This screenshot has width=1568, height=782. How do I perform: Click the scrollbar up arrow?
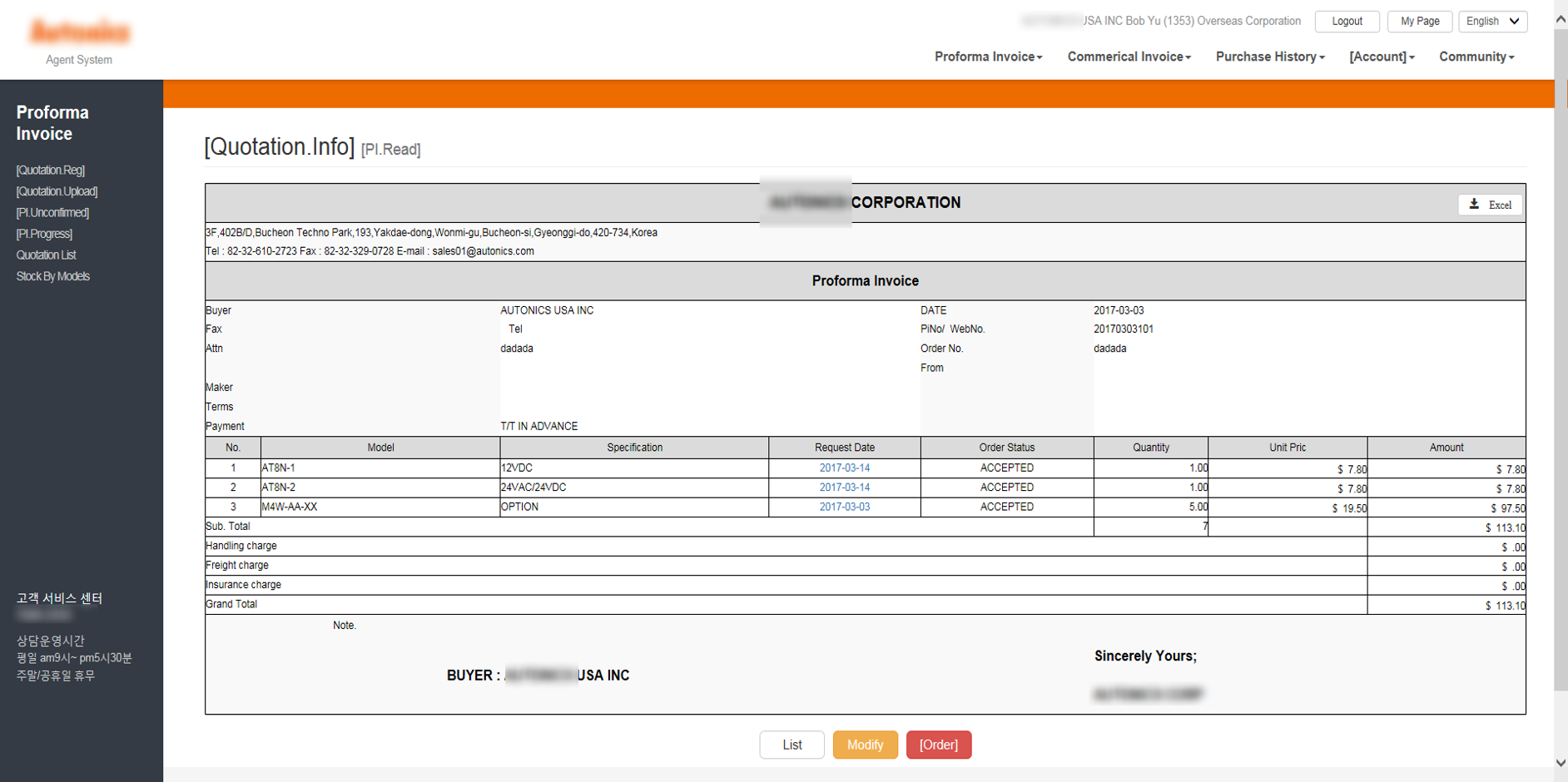point(1561,19)
